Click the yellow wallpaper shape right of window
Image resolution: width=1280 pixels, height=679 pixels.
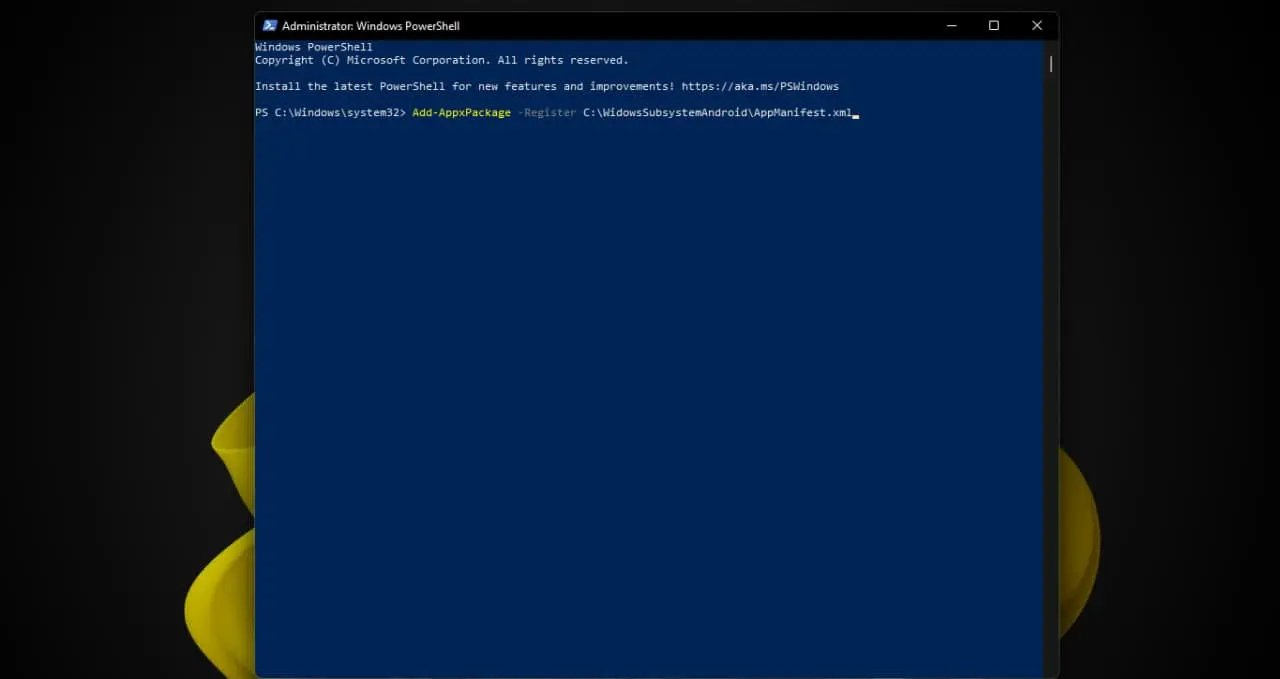point(1078,540)
